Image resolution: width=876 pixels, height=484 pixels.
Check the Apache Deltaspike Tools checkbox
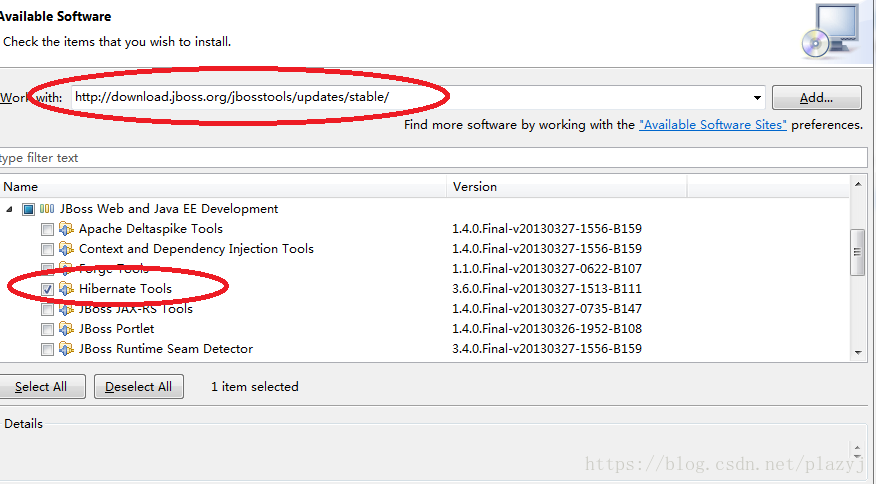pyautogui.click(x=47, y=229)
